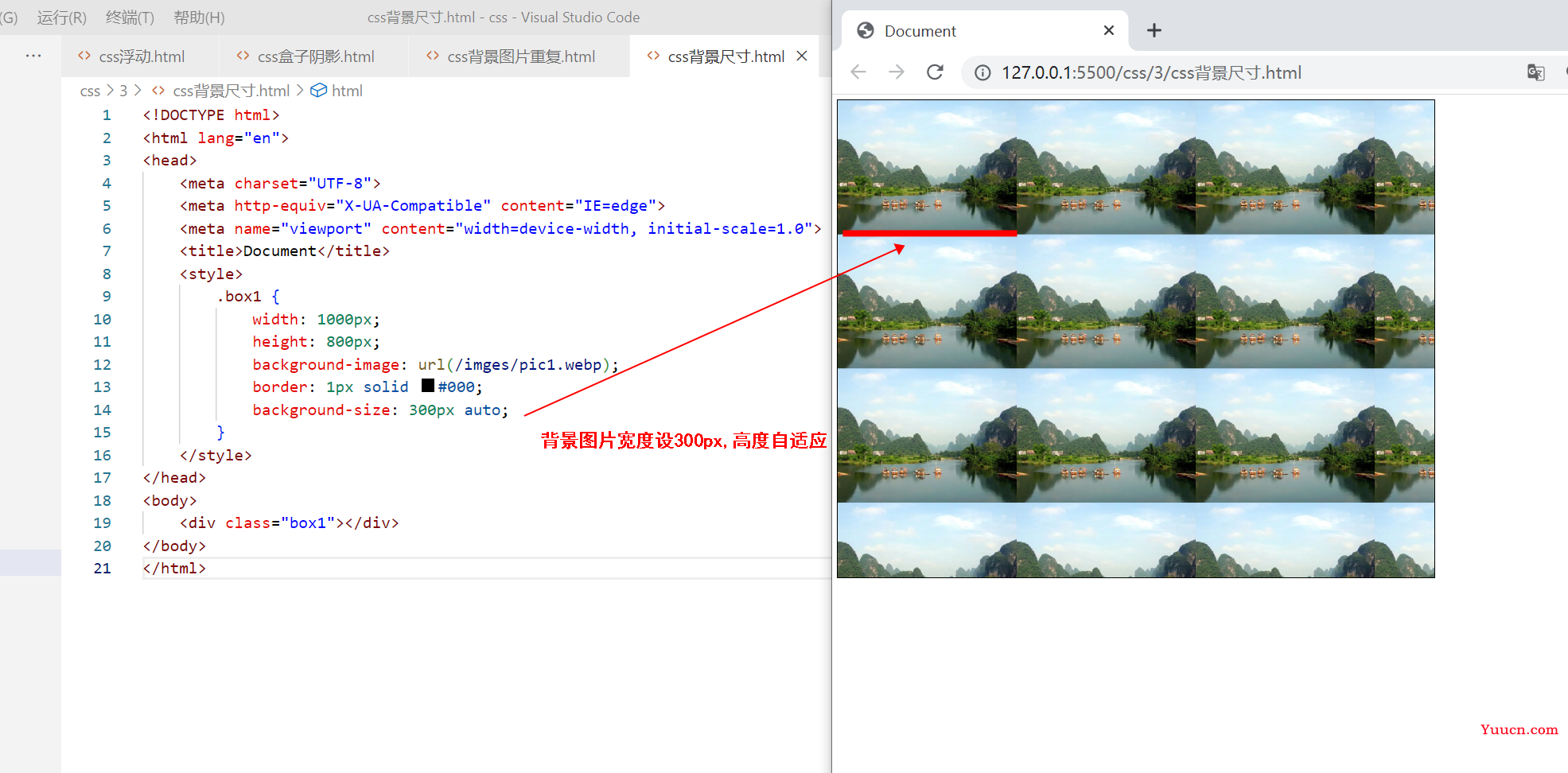Viewport: 1568px width, 773px height.
Task: Click the background-image property on line 12
Action: (x=326, y=364)
